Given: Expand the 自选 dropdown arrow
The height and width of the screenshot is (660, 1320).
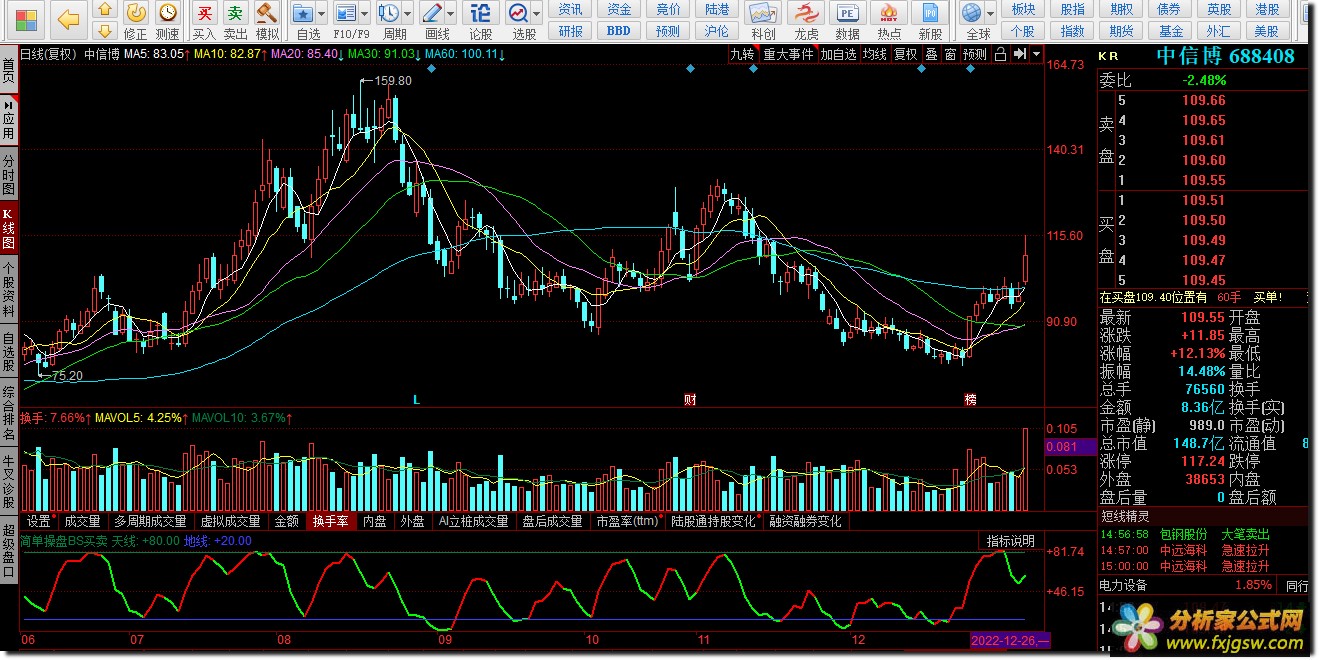Looking at the screenshot, I should click(322, 14).
